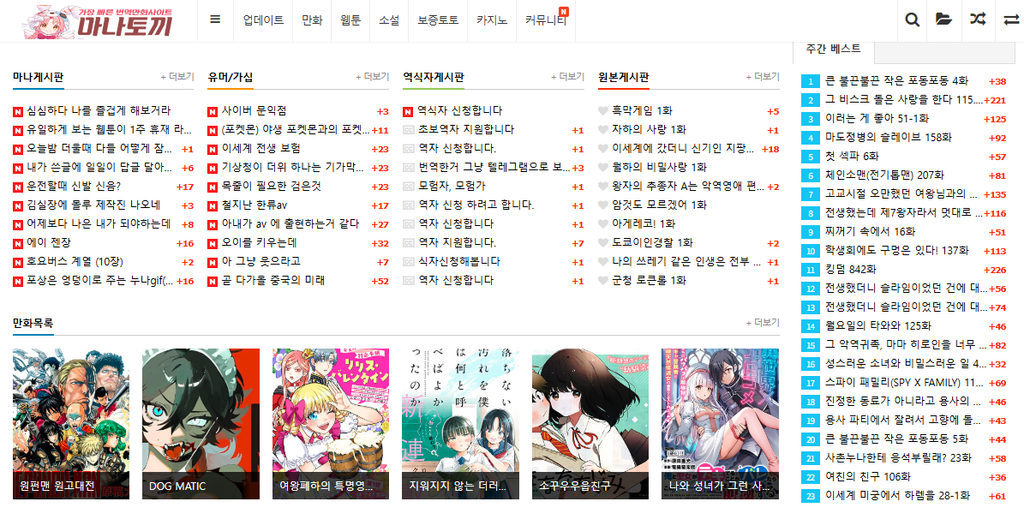Click the shuffle random icon
The width and height of the screenshot is (1024, 506).
pos(977,20)
